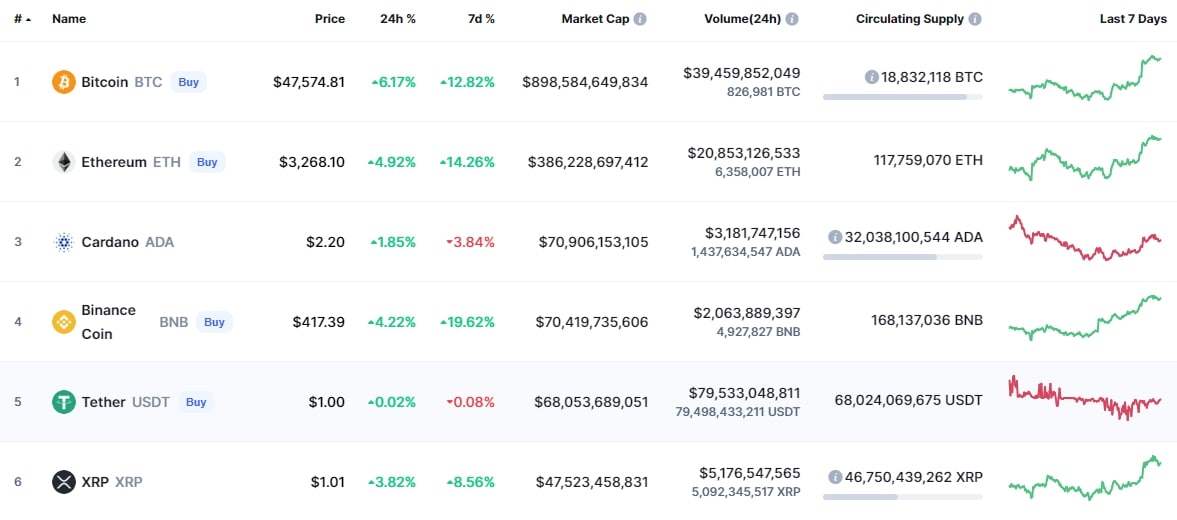
Task: Click info icon beside Cardano circulating supply
Action: tap(835, 236)
